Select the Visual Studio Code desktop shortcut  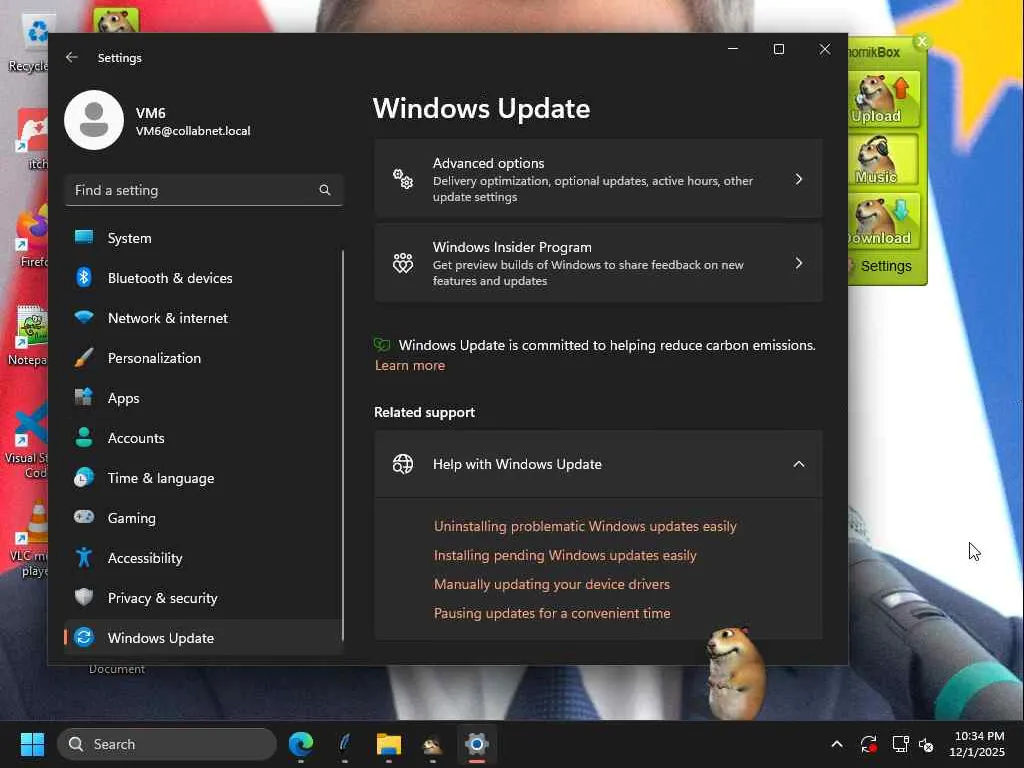tap(27, 441)
